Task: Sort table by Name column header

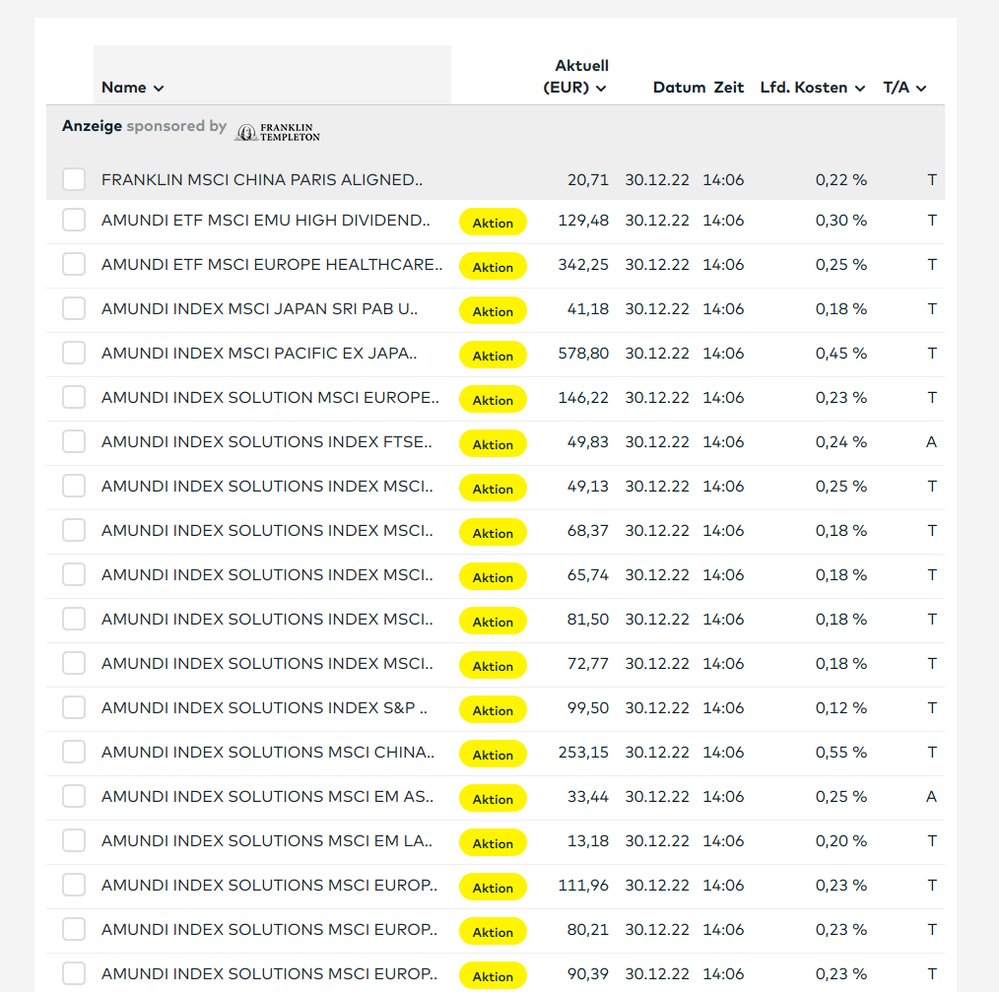Action: pos(133,87)
